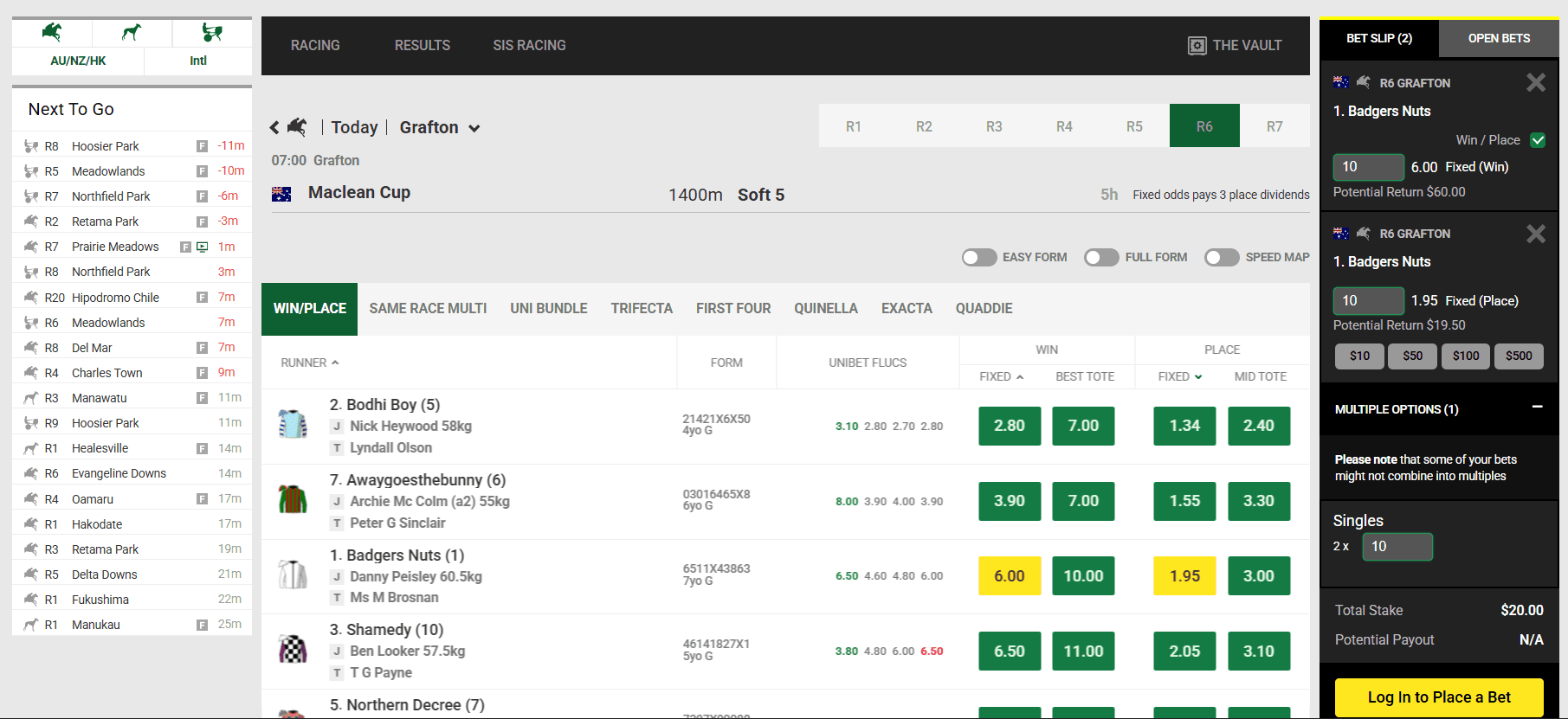1568x719 pixels.
Task: Select Badgers Nuts mid tote 3.00
Action: 1259,576
